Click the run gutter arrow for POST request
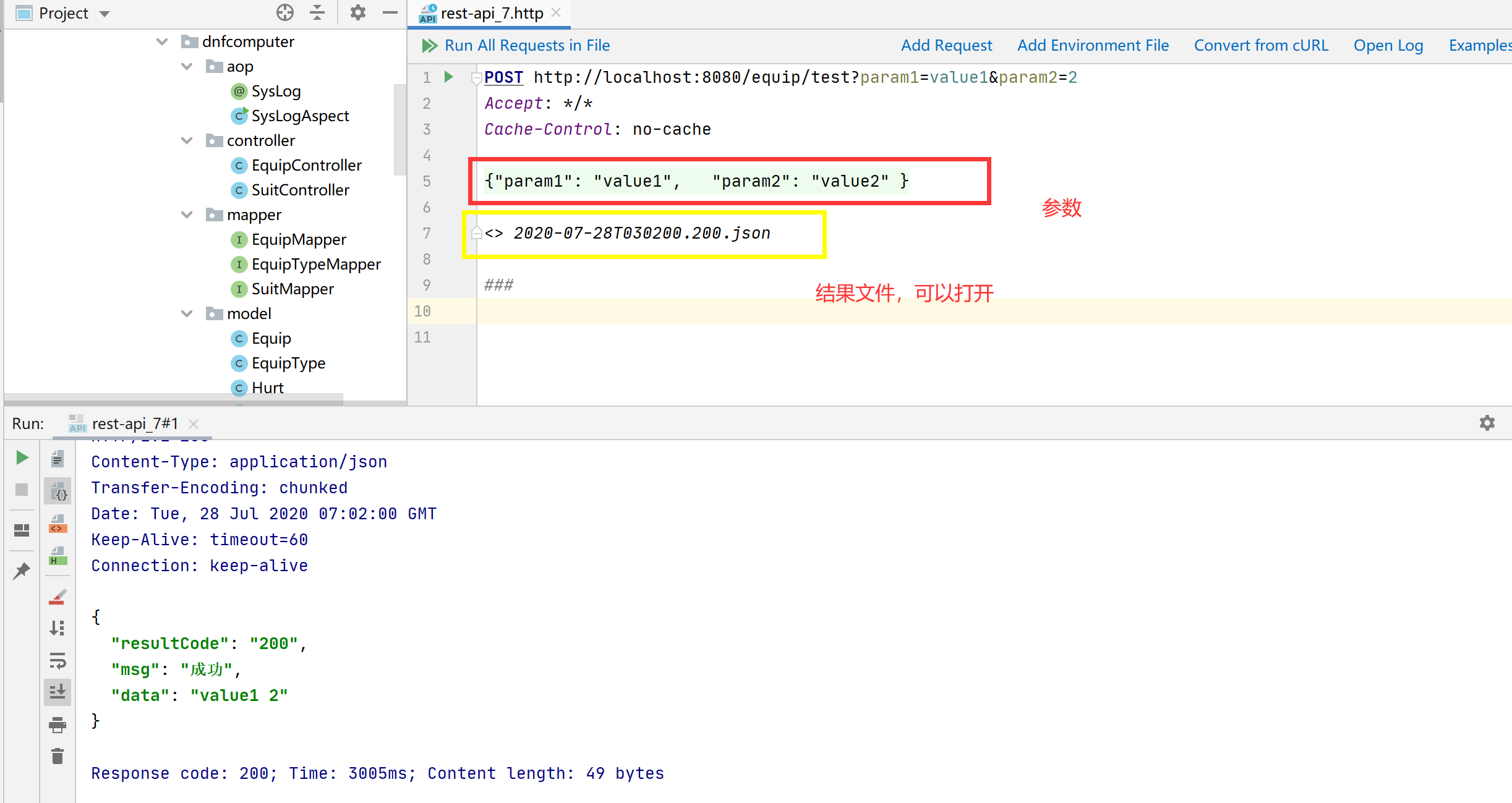 (449, 77)
